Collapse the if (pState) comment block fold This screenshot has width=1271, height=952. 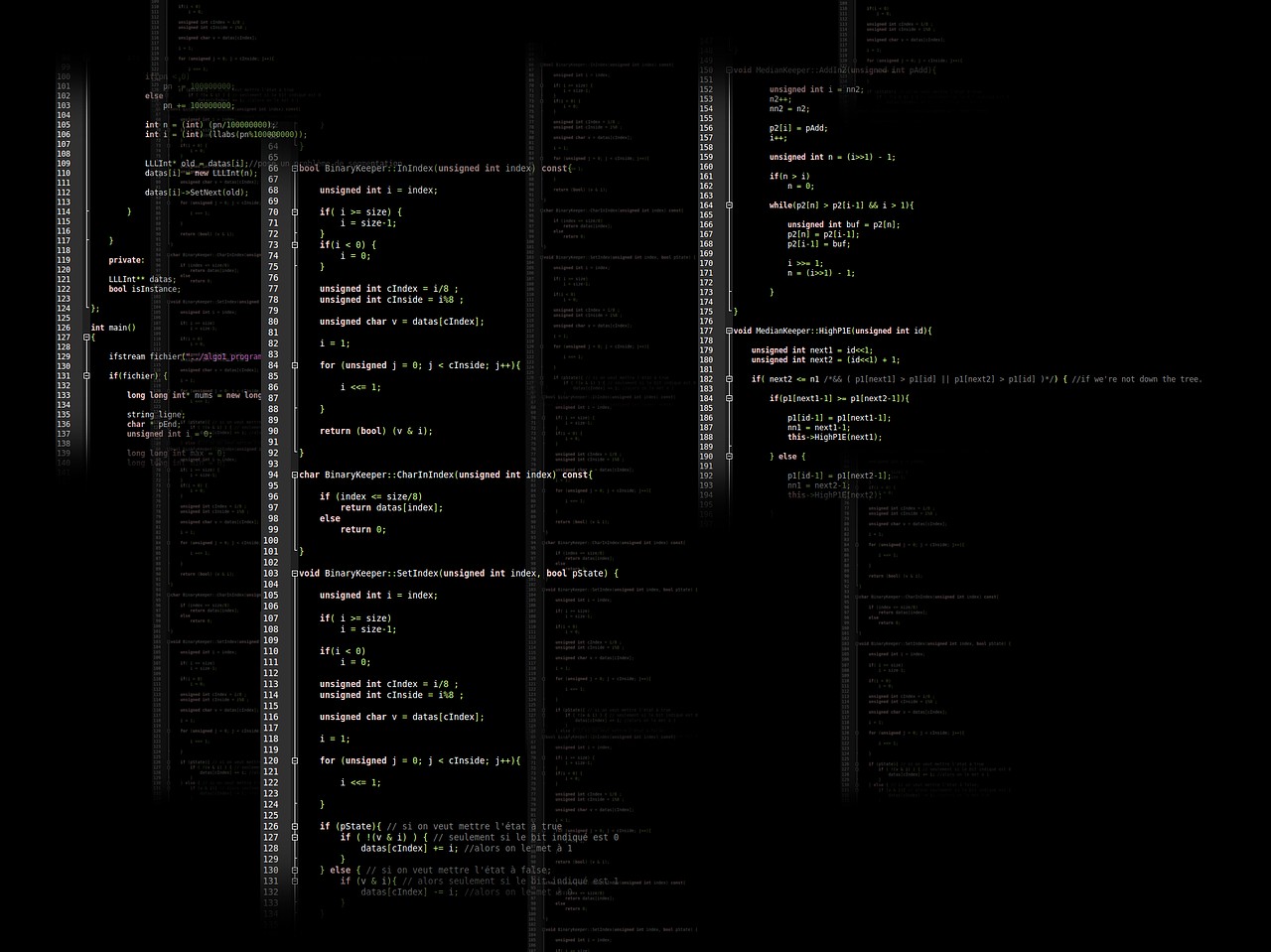[296, 825]
